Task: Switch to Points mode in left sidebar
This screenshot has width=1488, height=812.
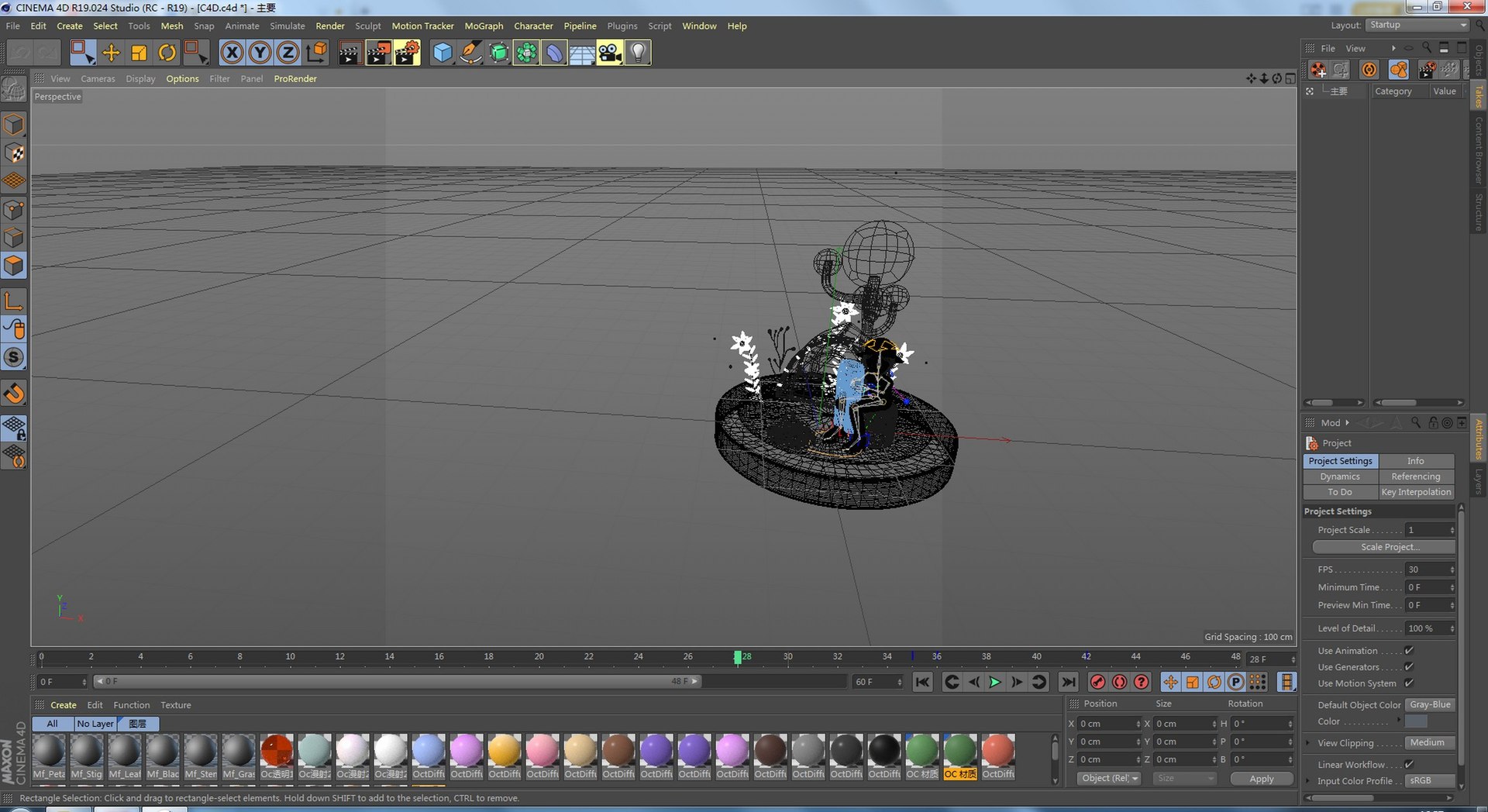Action: (x=14, y=209)
